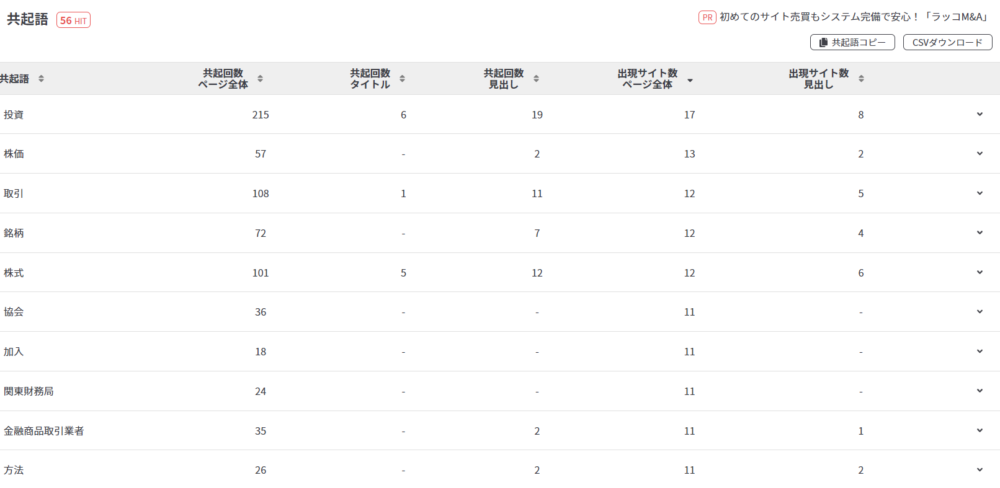Screen dimensions: 1000x488
Task: Click the PR badge icon
Action: (707, 18)
